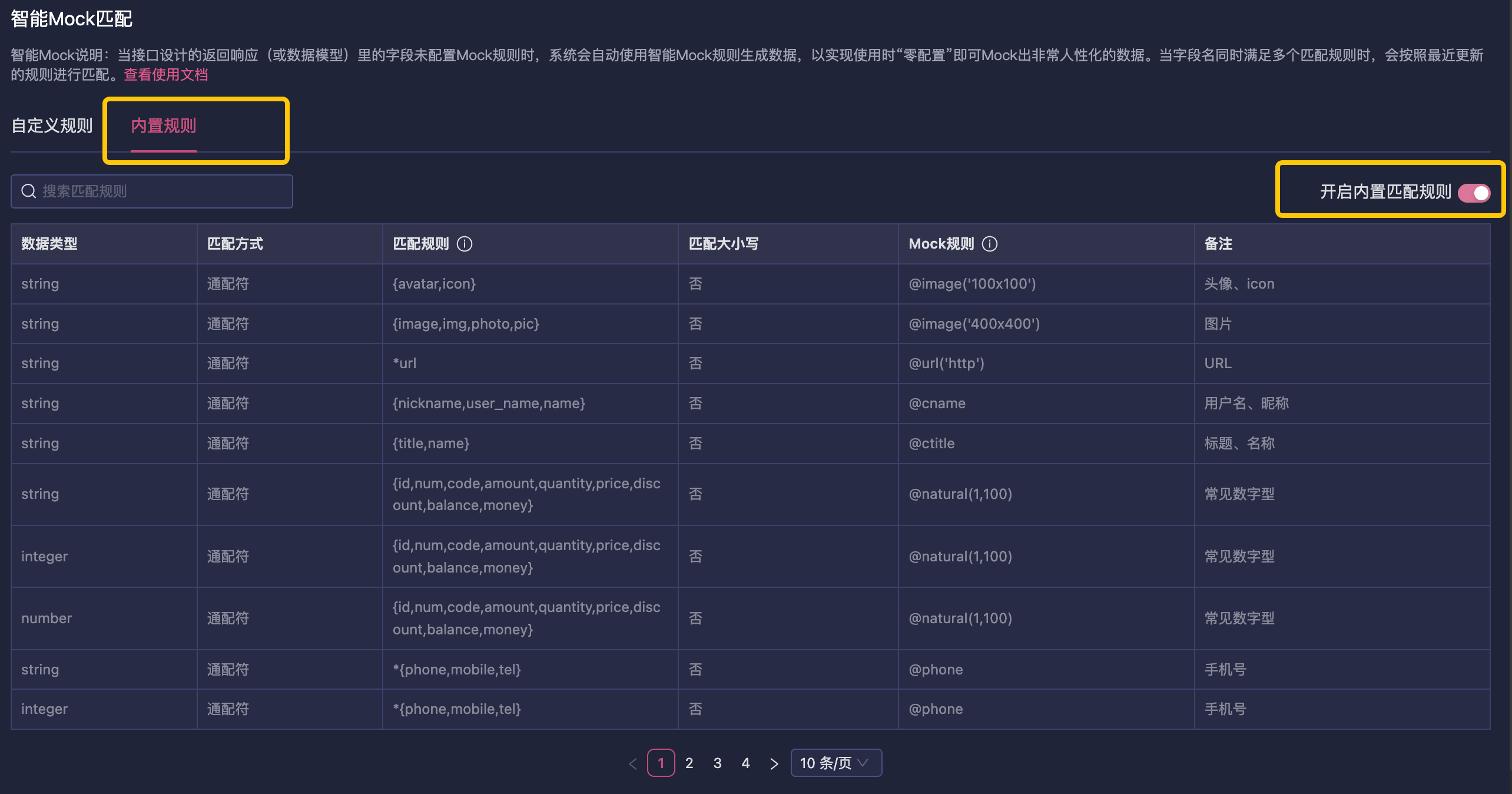
Task: Click the number data type cell
Action: (104, 618)
